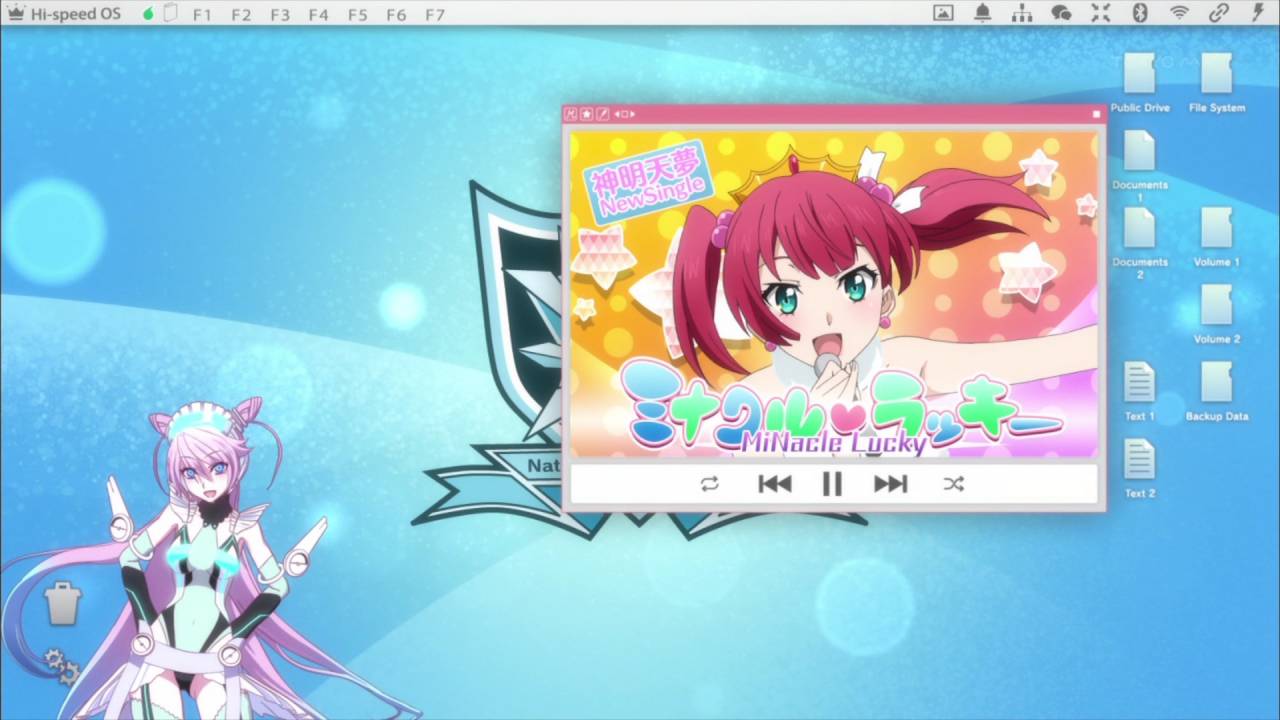Open notifications bell in the top bar

point(983,13)
